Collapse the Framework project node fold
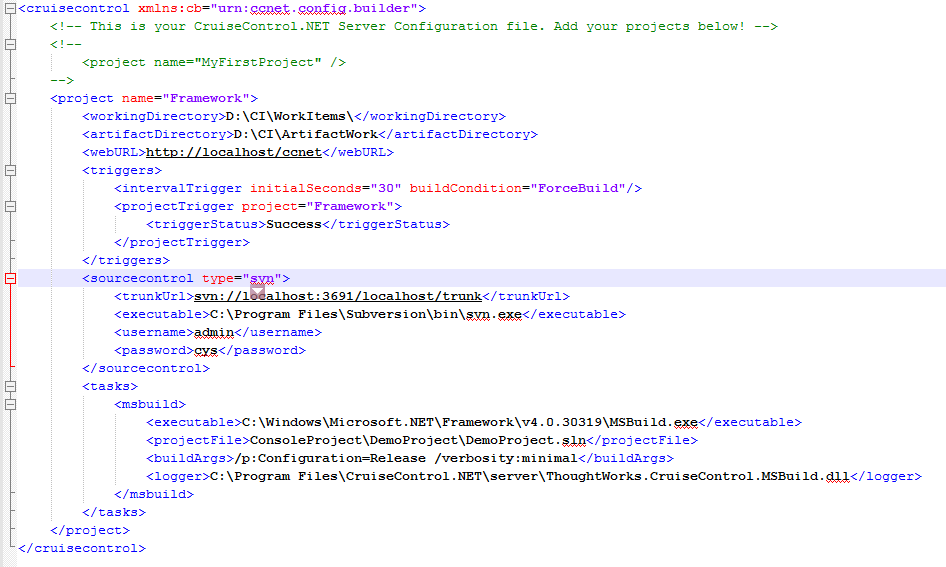This screenshot has width=946, height=567. click(x=10, y=99)
